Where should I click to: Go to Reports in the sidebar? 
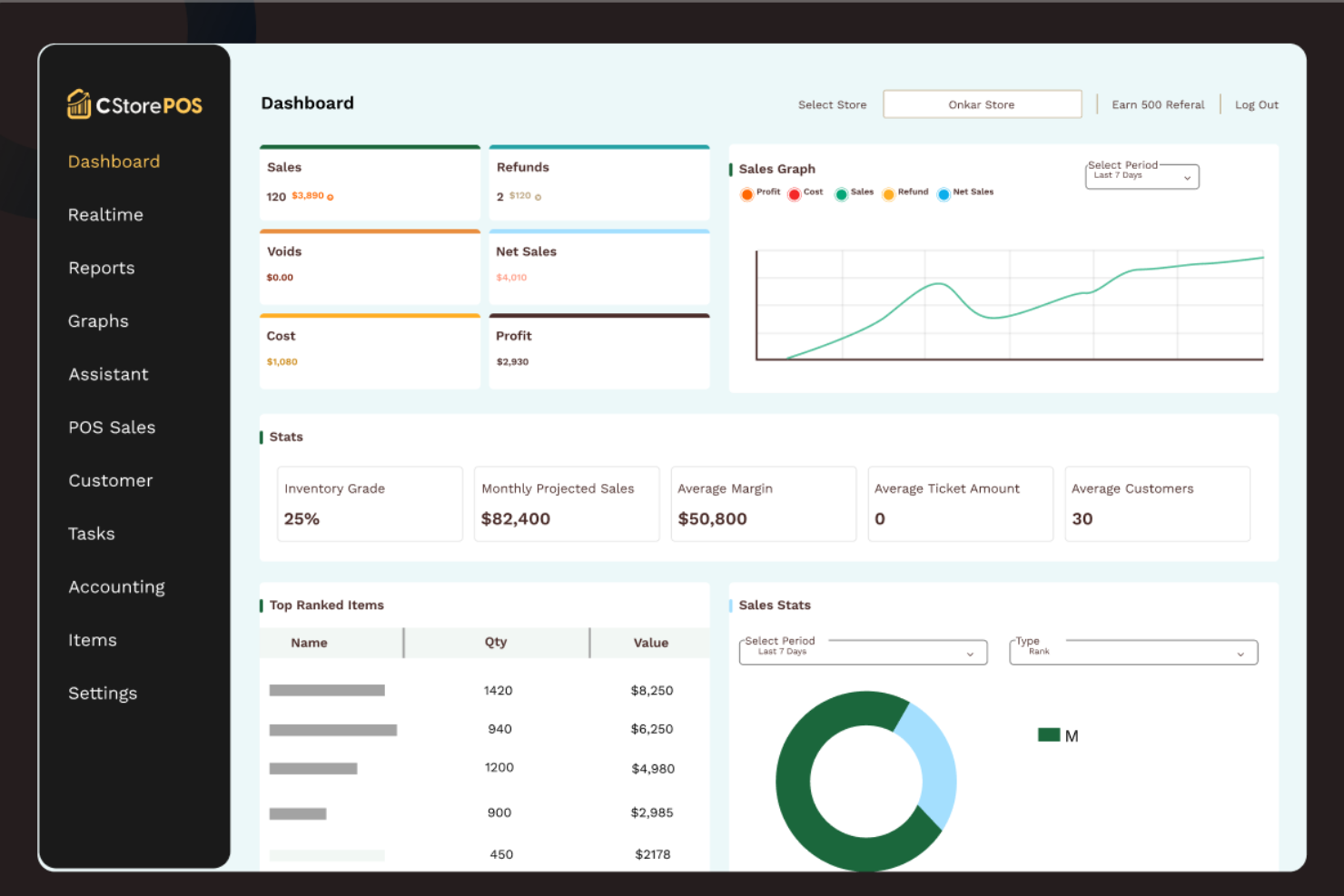pyautogui.click(x=102, y=269)
